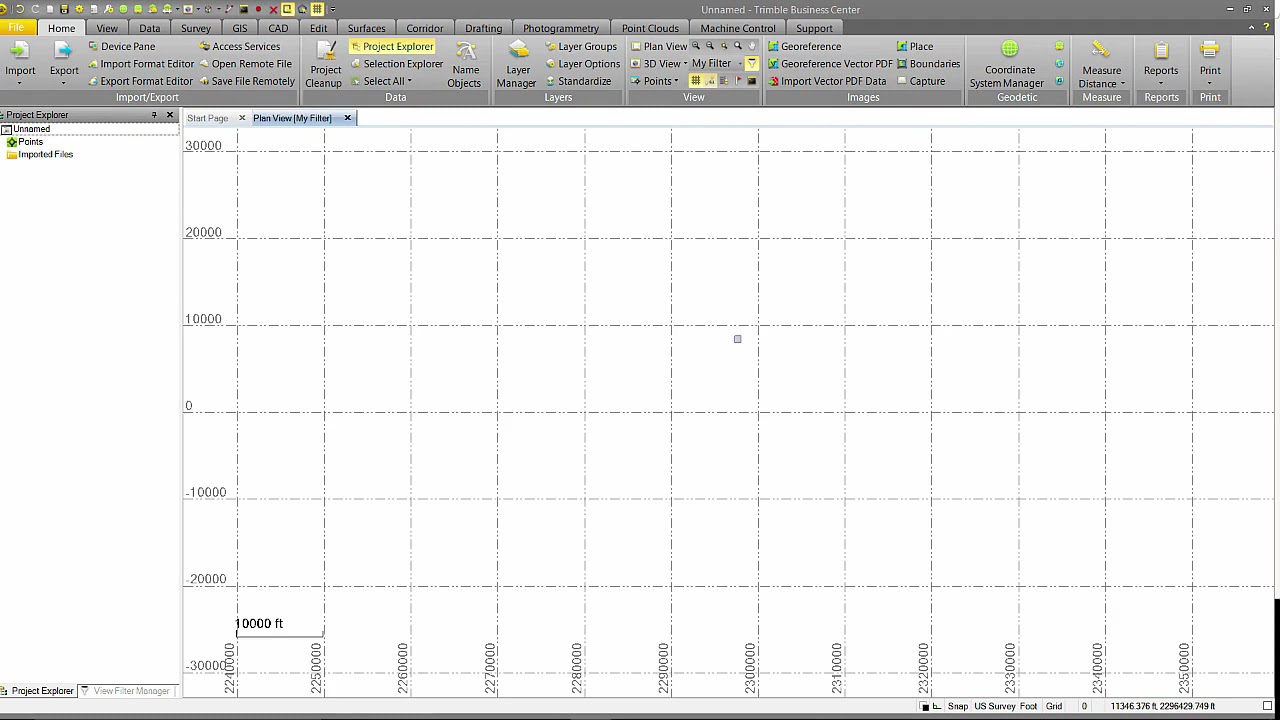Image resolution: width=1280 pixels, height=720 pixels.
Task: Click the Plan View button
Action: (659, 47)
